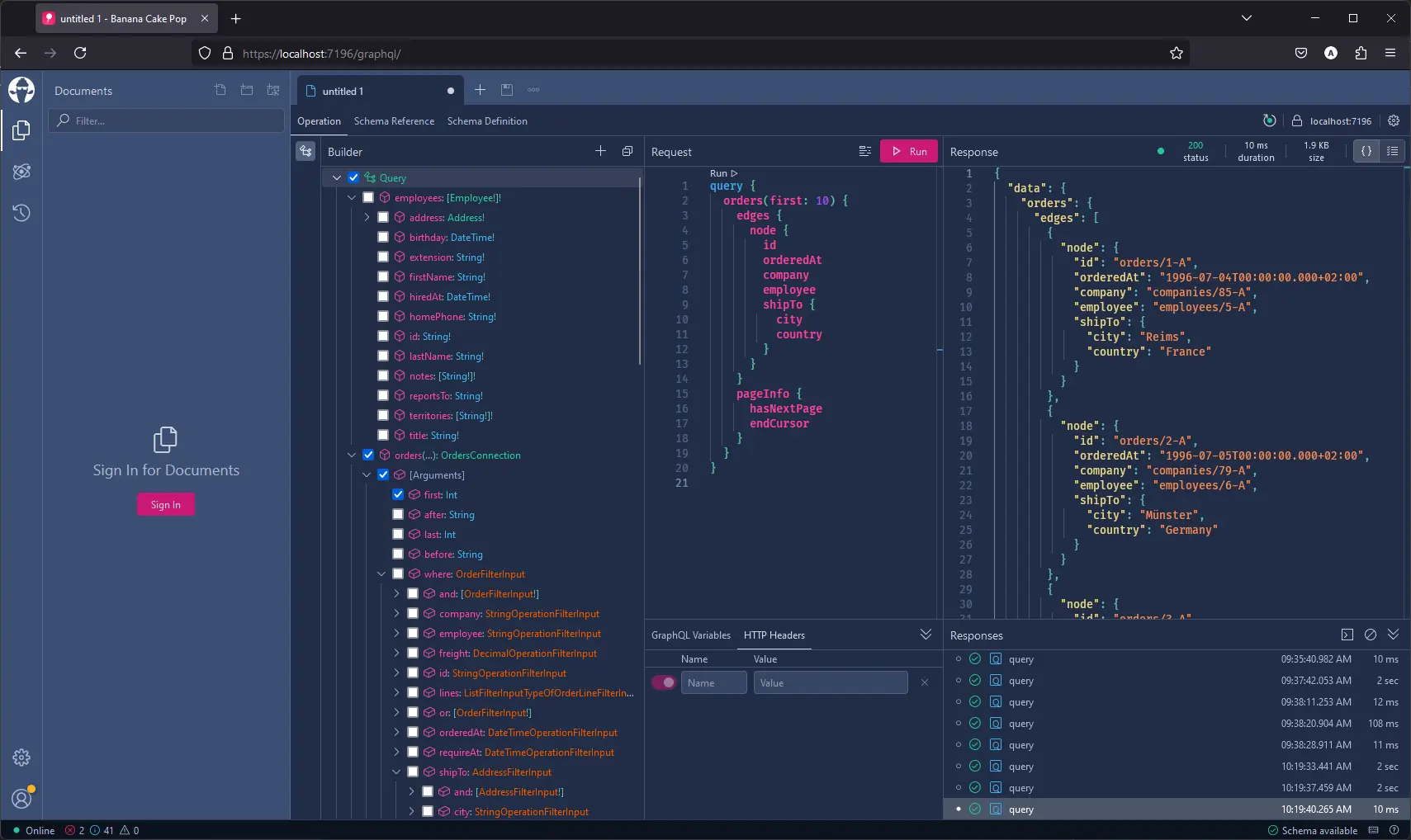Check the firstName field checkbox
Screen dimensions: 1411x840
383,276
